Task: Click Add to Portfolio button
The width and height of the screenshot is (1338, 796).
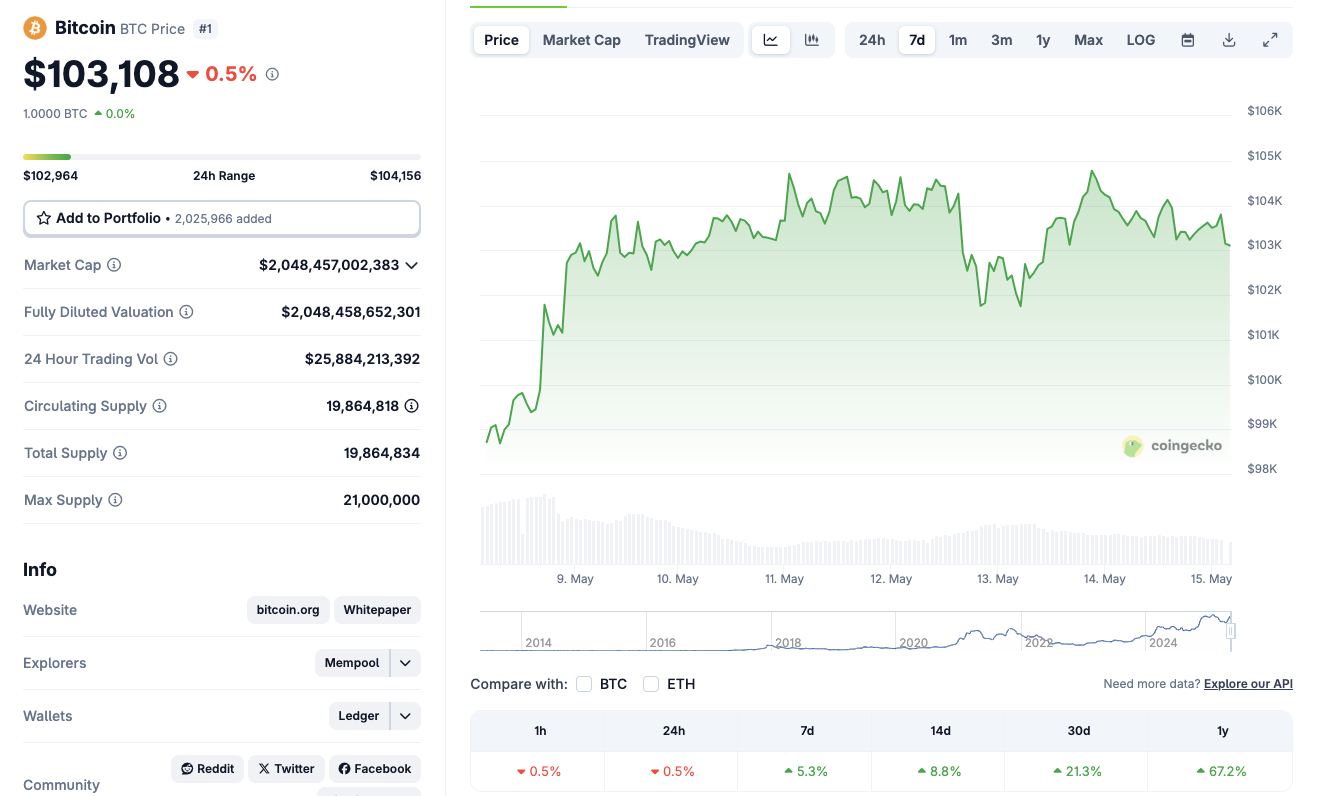Action: pos(222,218)
